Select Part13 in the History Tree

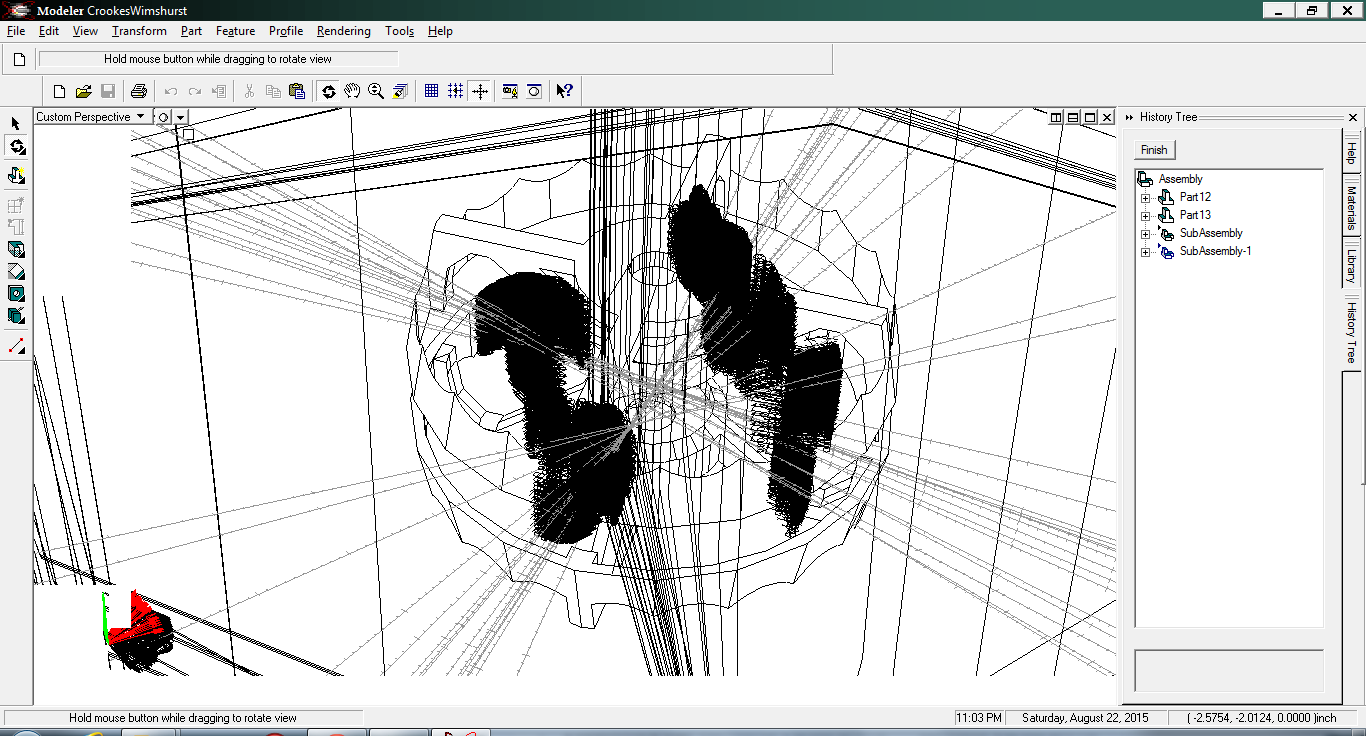[x=1195, y=215]
